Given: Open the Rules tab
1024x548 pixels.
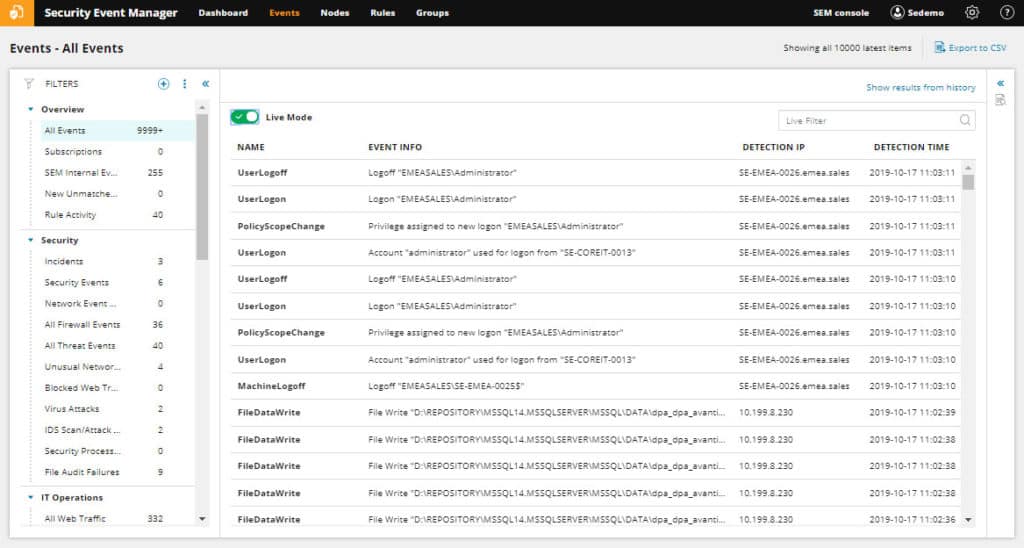Looking at the screenshot, I should 383,12.
